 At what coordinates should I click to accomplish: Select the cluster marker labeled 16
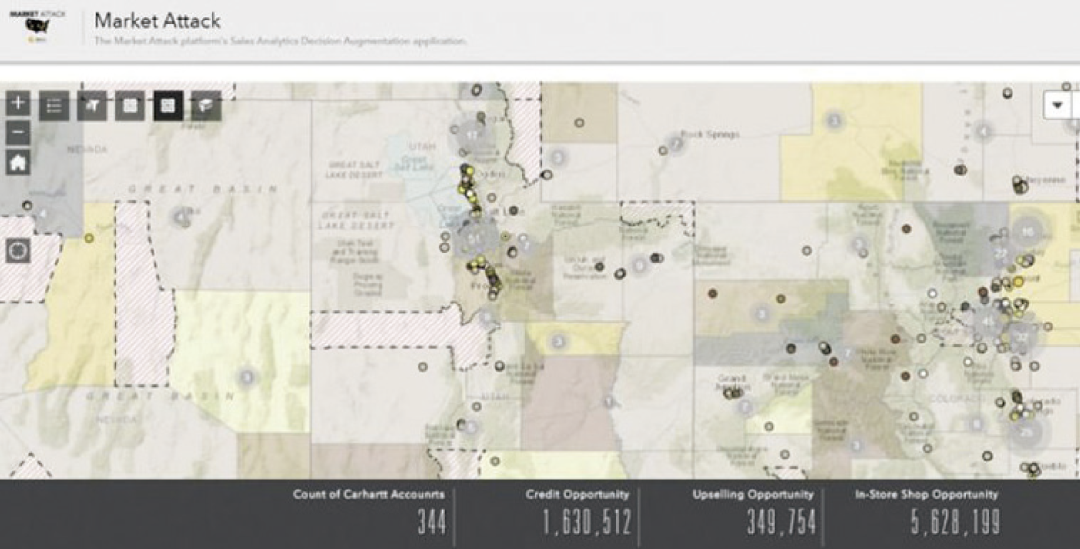pos(1028,232)
